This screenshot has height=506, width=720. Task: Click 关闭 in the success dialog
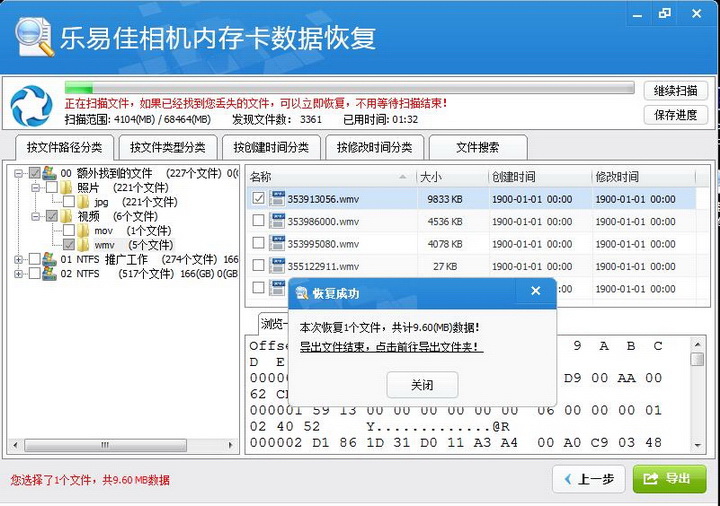click(x=422, y=385)
